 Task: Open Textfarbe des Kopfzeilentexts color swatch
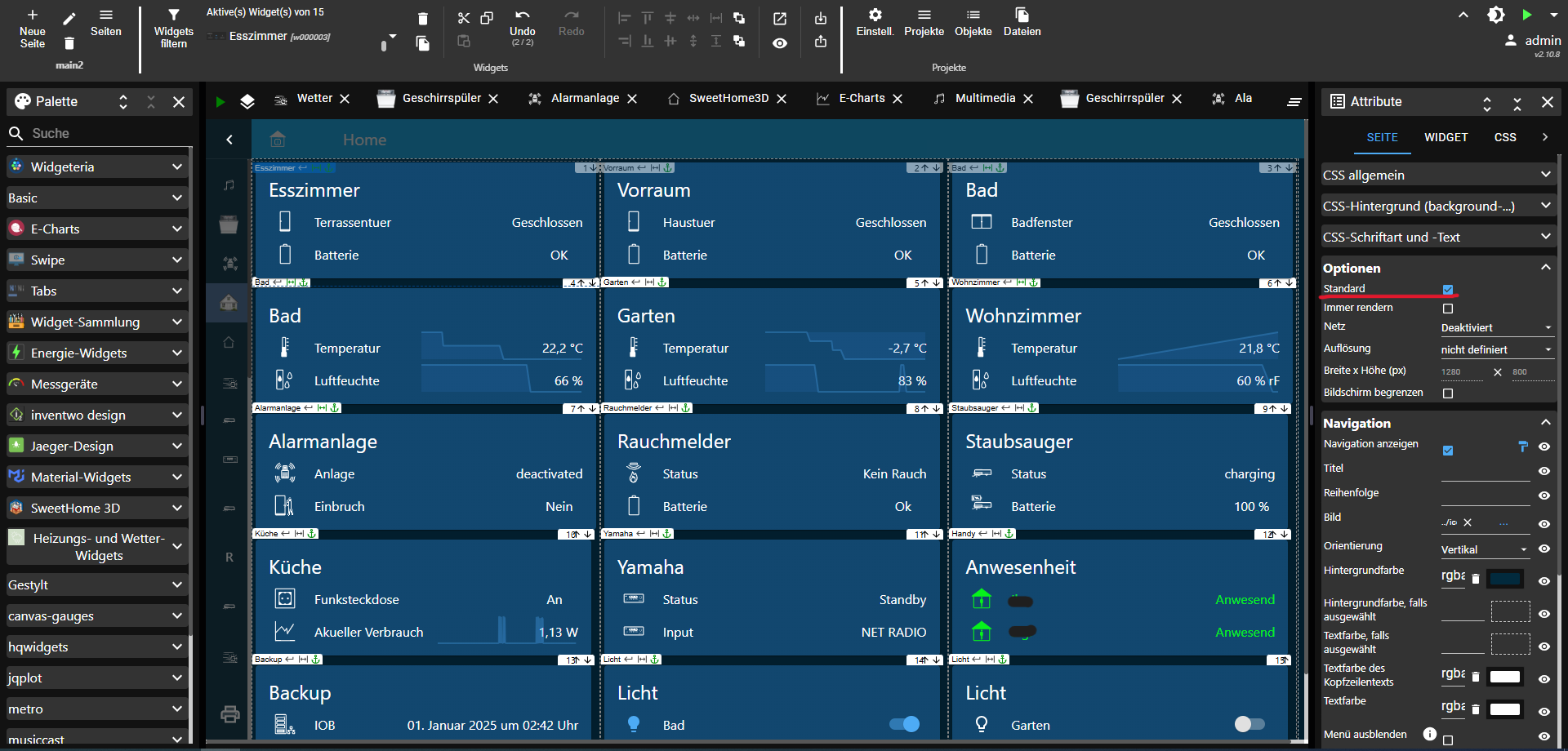1505,677
